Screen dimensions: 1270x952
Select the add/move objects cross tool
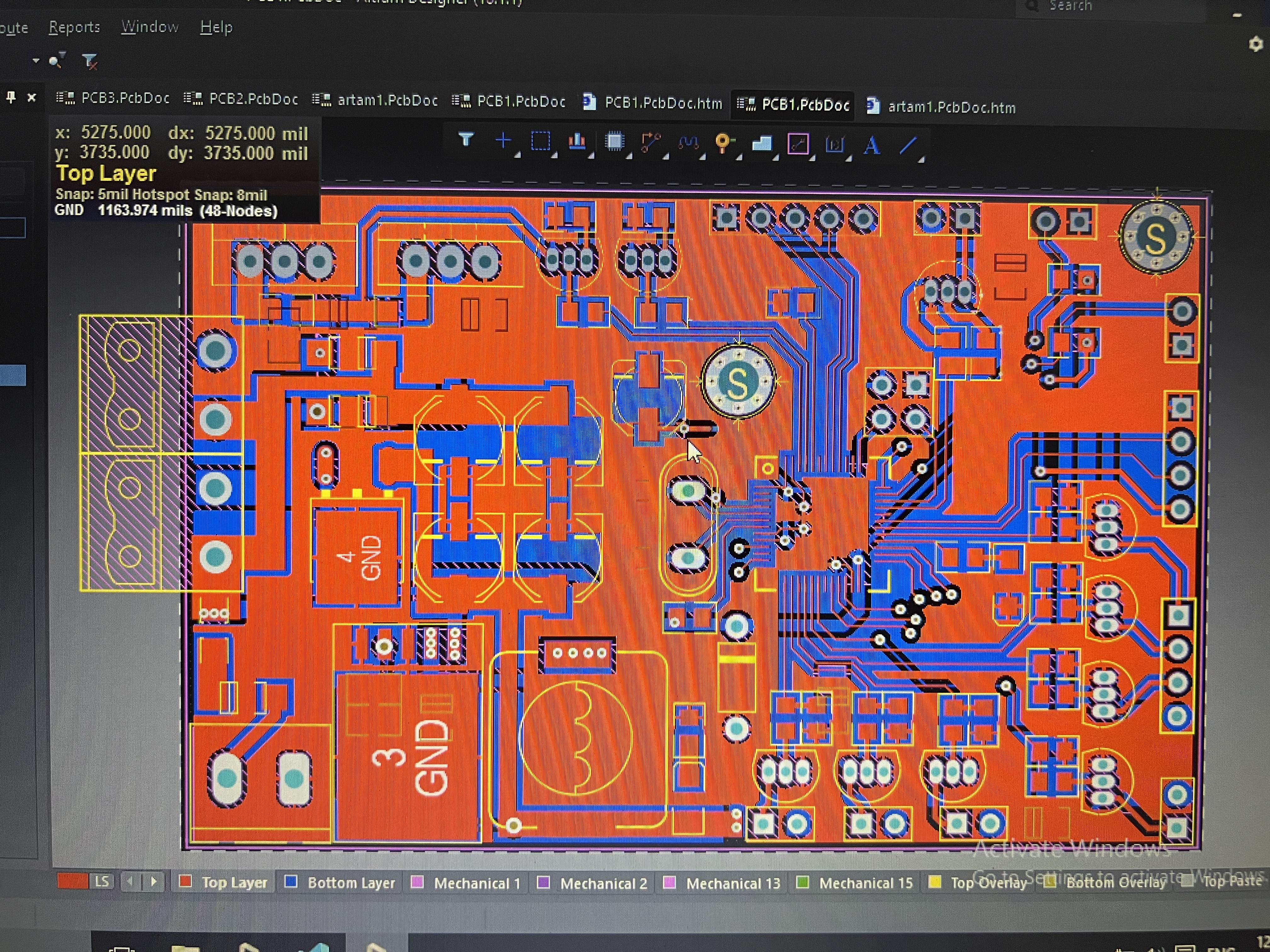tap(503, 140)
